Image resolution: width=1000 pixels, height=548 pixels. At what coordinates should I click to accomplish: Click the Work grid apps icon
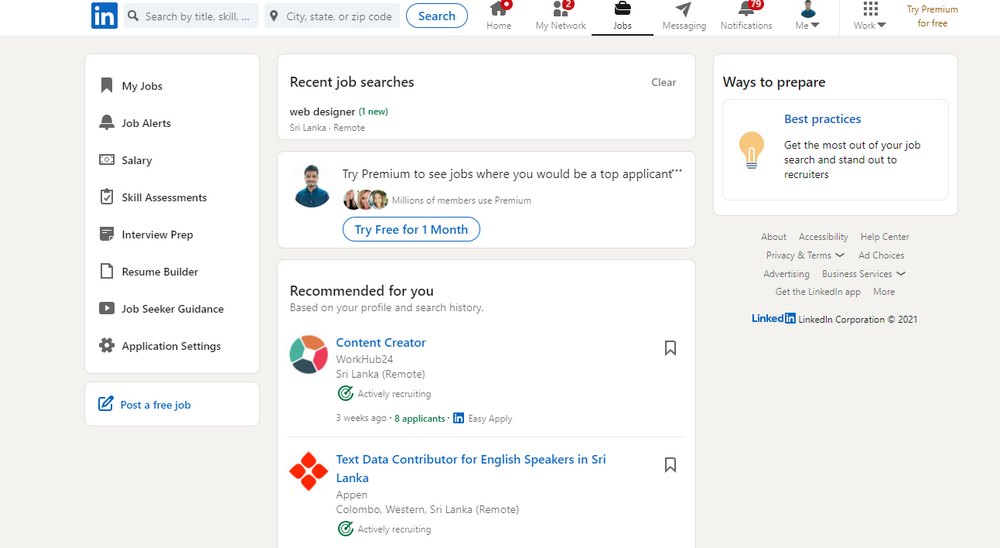pyautogui.click(x=870, y=8)
